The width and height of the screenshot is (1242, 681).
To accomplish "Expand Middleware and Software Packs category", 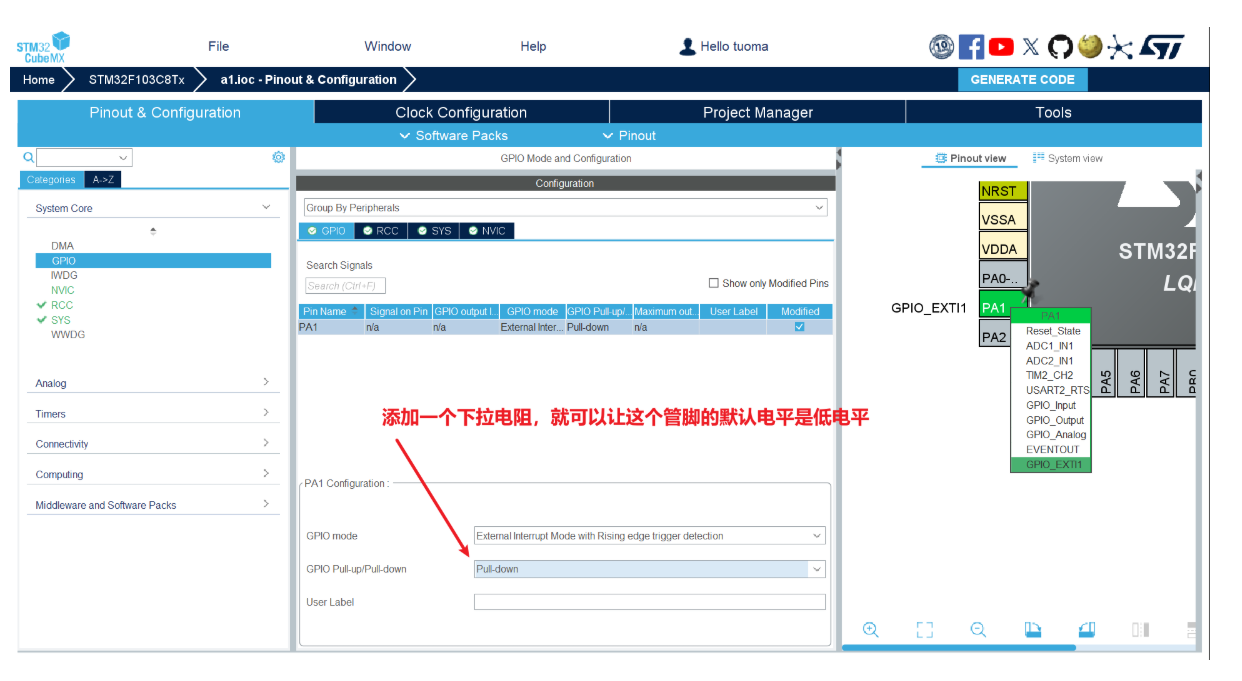I will [x=266, y=504].
